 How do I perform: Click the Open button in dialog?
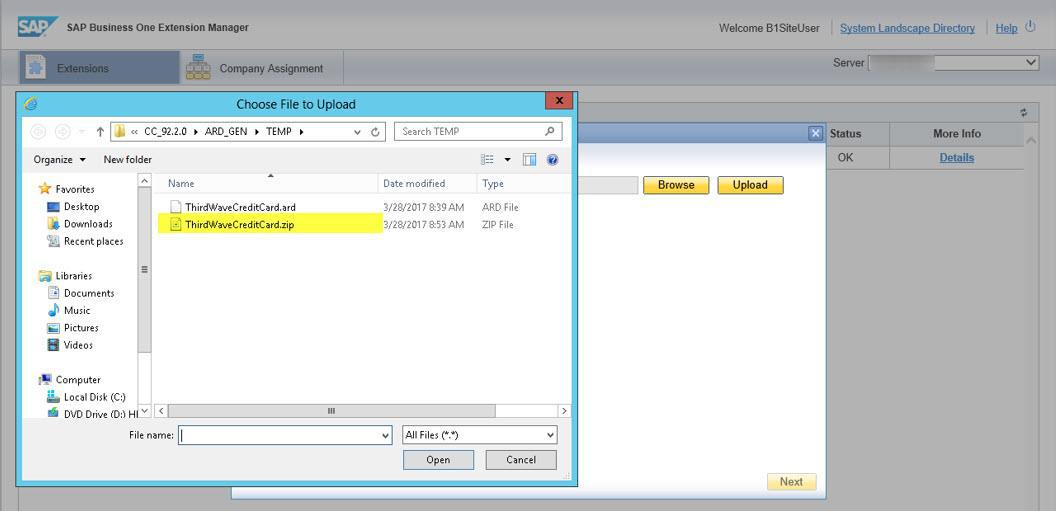pyautogui.click(x=438, y=460)
